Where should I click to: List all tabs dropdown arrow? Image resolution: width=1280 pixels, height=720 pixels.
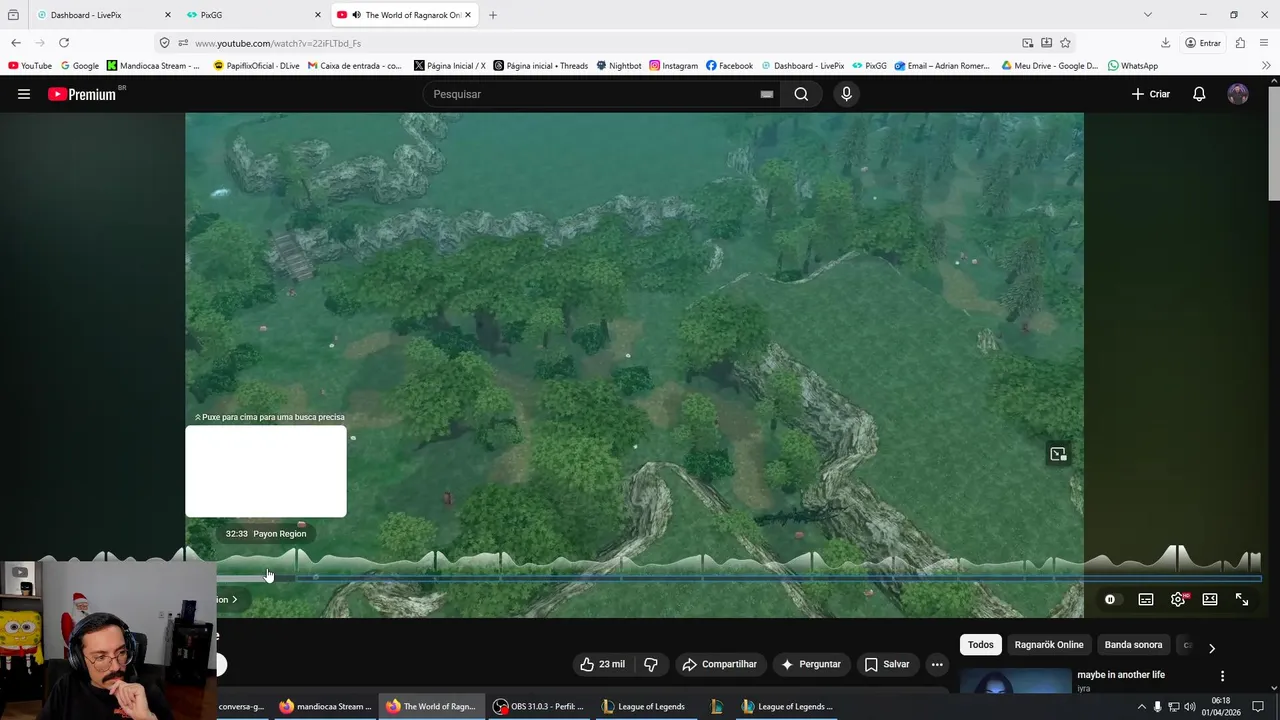click(1147, 15)
